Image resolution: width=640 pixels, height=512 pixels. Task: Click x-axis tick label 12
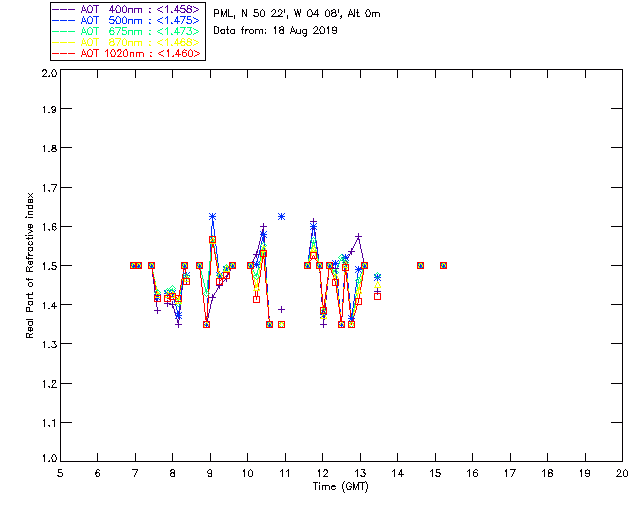click(322, 473)
